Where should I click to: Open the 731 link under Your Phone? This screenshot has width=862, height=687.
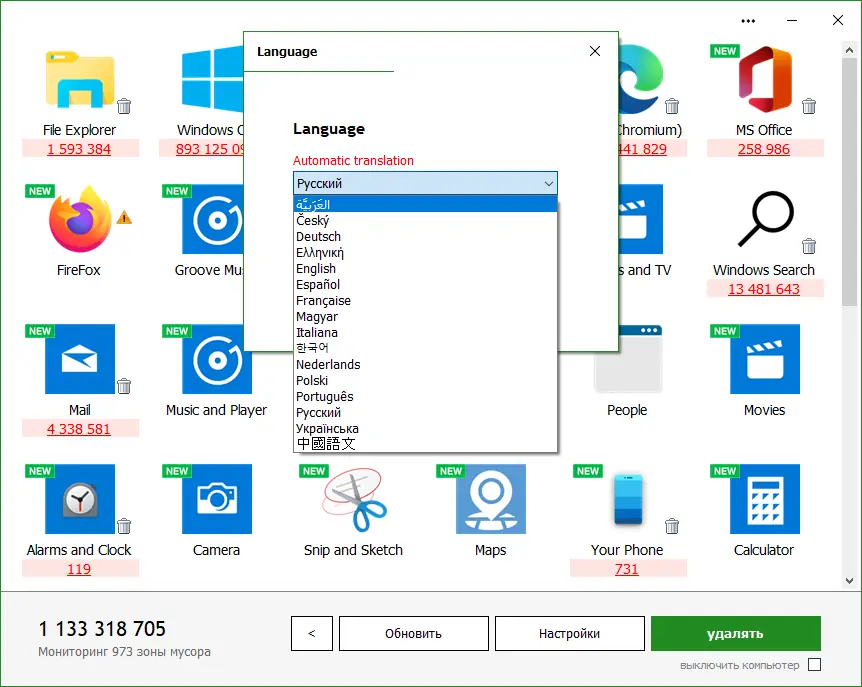tap(627, 569)
